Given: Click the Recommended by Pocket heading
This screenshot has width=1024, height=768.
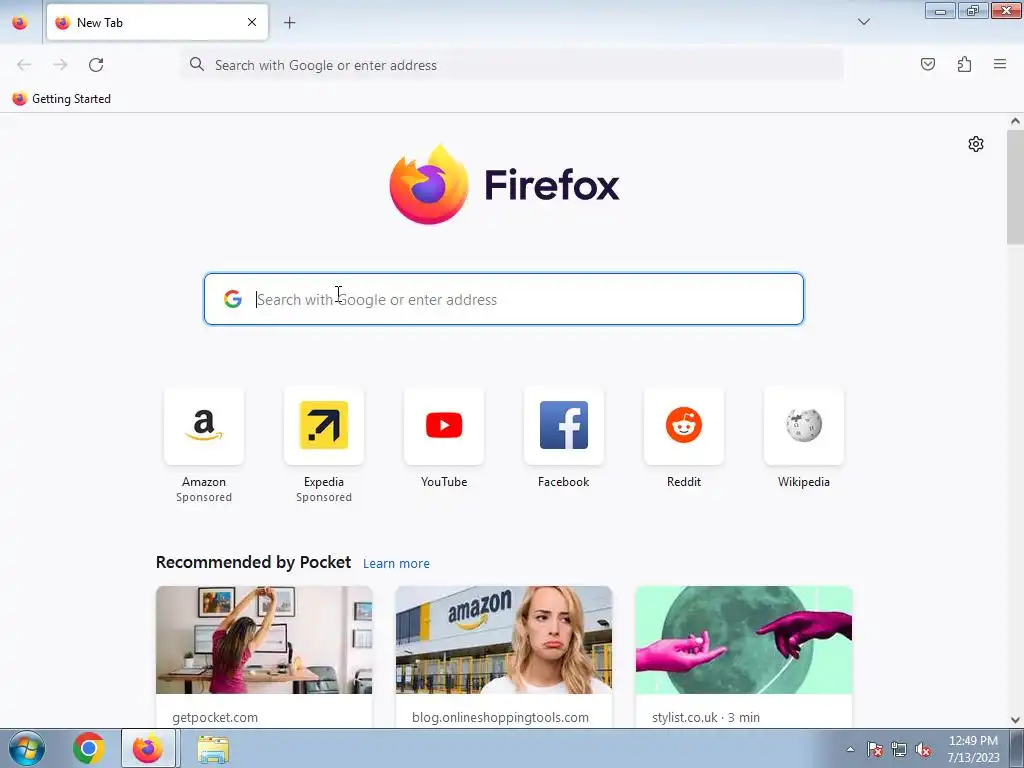Looking at the screenshot, I should 253,562.
